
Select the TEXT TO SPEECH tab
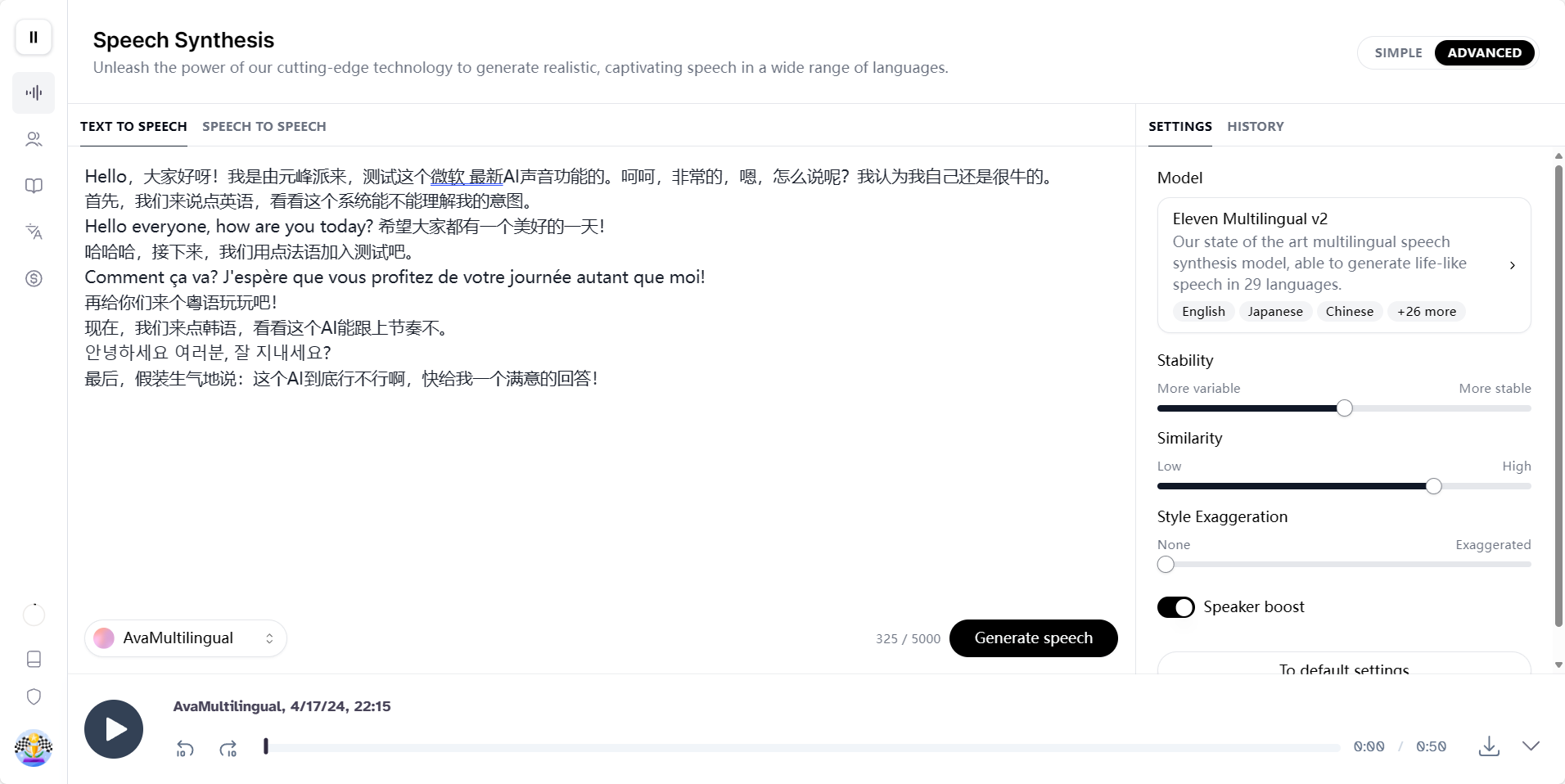pos(133,127)
